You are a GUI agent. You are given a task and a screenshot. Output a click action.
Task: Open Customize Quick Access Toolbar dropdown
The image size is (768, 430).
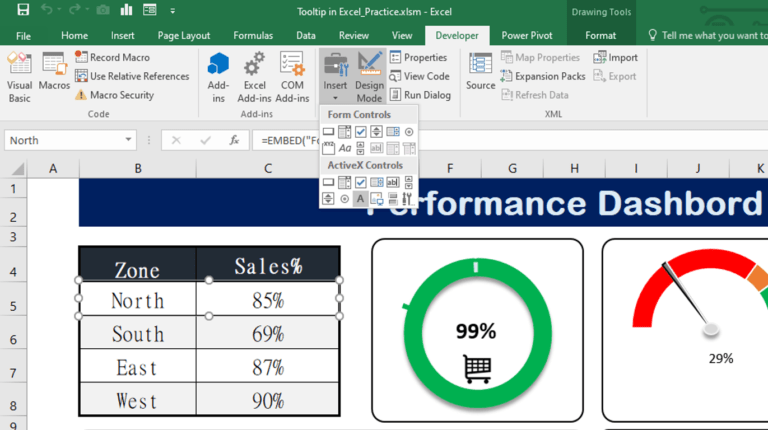(173, 10)
